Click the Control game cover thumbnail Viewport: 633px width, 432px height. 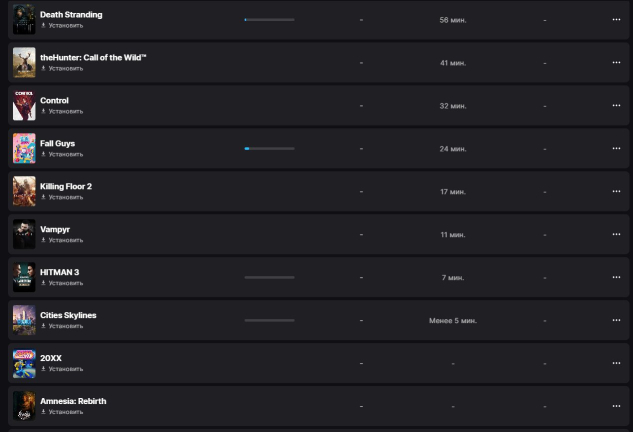24,105
